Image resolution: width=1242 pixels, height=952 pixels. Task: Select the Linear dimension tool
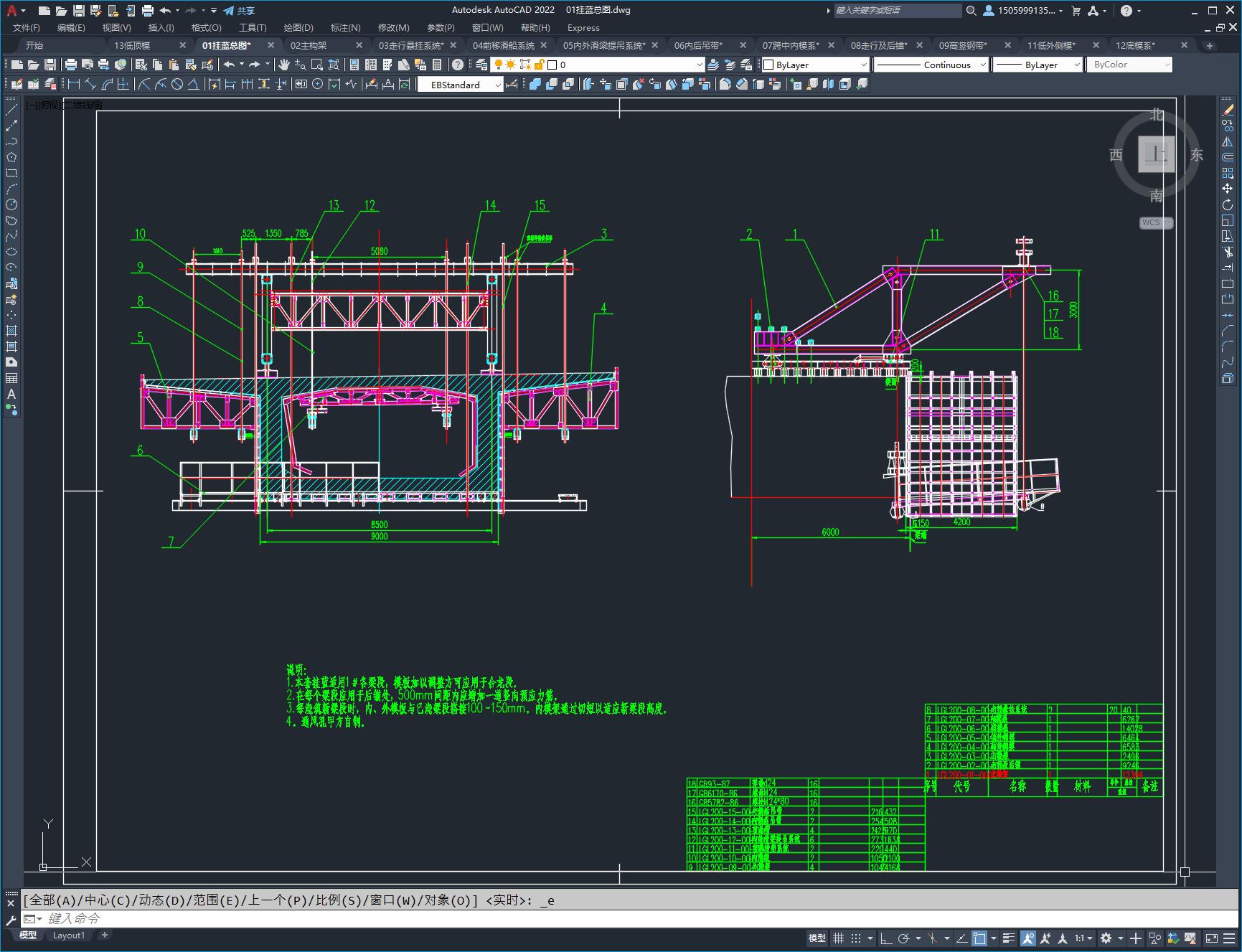coord(74,85)
